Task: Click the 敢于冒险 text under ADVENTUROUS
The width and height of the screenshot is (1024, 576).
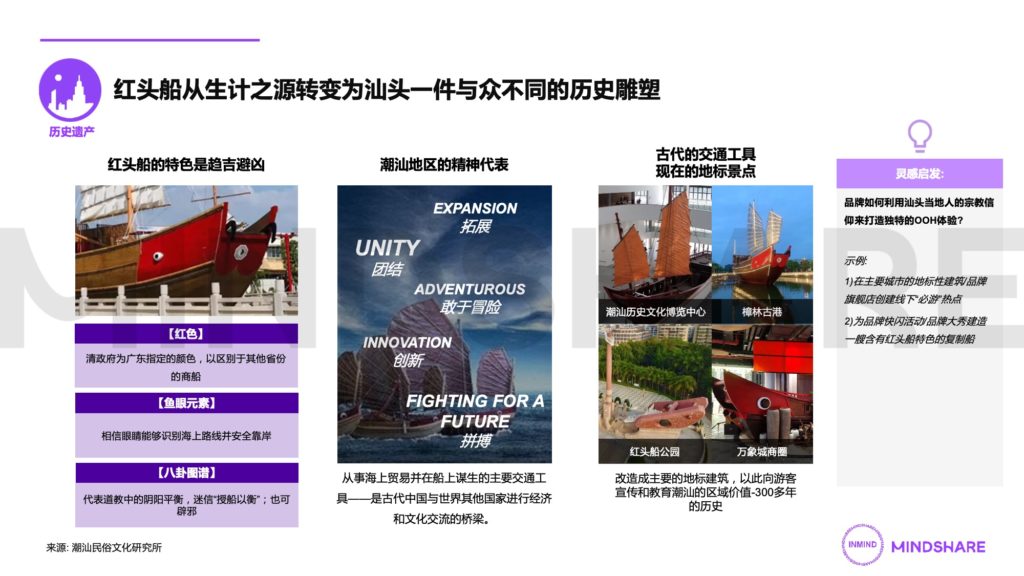Action: click(x=470, y=307)
